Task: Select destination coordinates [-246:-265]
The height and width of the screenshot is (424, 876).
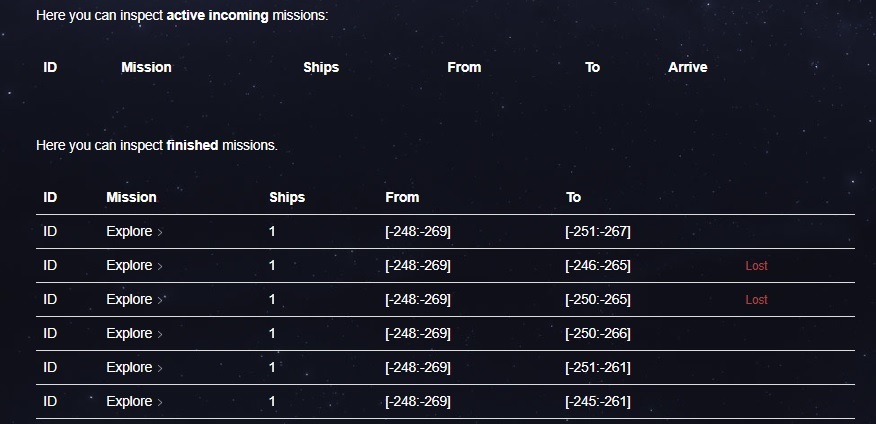Action: 598,265
